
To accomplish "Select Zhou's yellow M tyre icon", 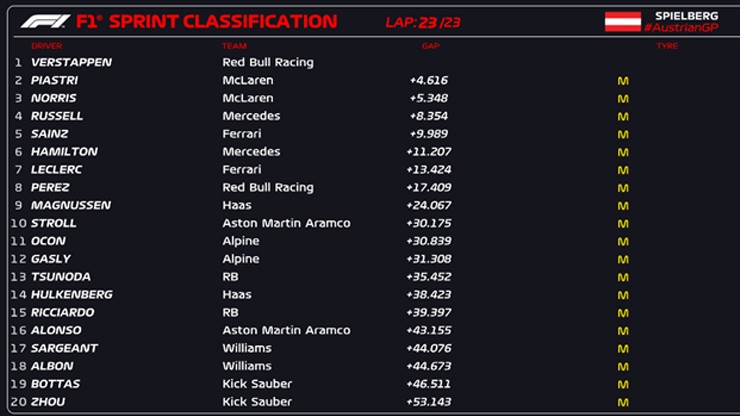I will [623, 402].
